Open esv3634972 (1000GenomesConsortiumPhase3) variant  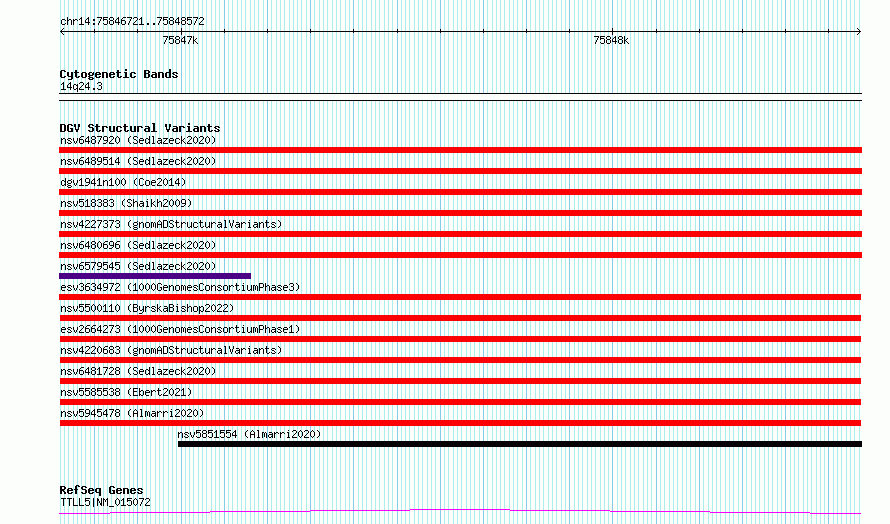(x=180, y=287)
